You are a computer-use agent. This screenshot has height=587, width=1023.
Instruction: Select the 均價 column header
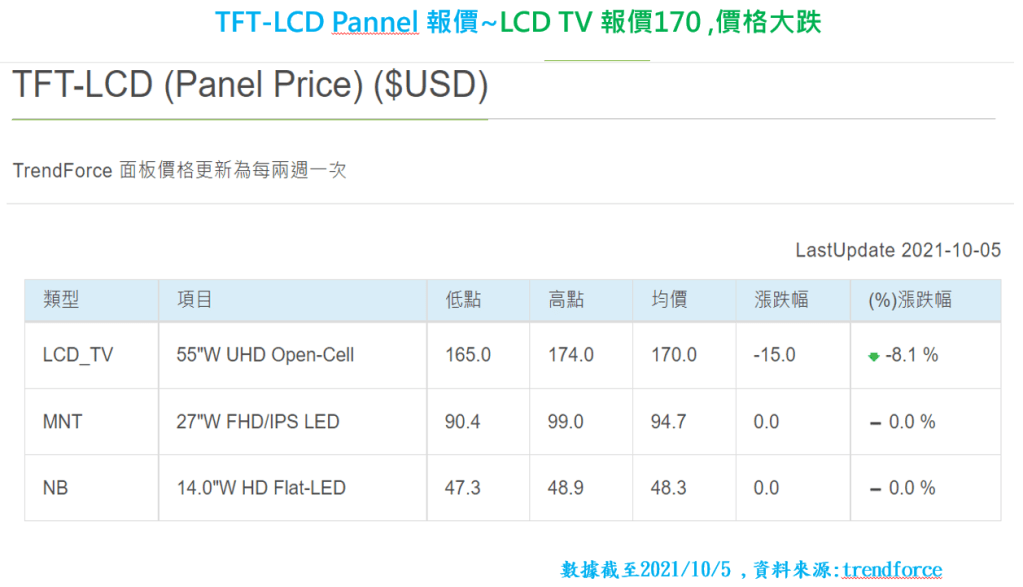(669, 300)
